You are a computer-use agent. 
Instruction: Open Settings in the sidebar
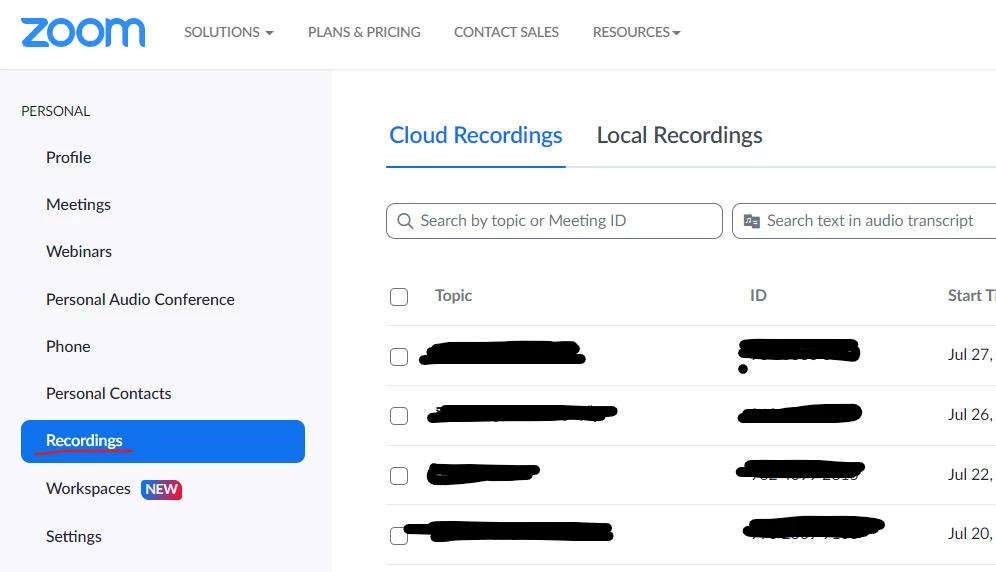coord(74,536)
